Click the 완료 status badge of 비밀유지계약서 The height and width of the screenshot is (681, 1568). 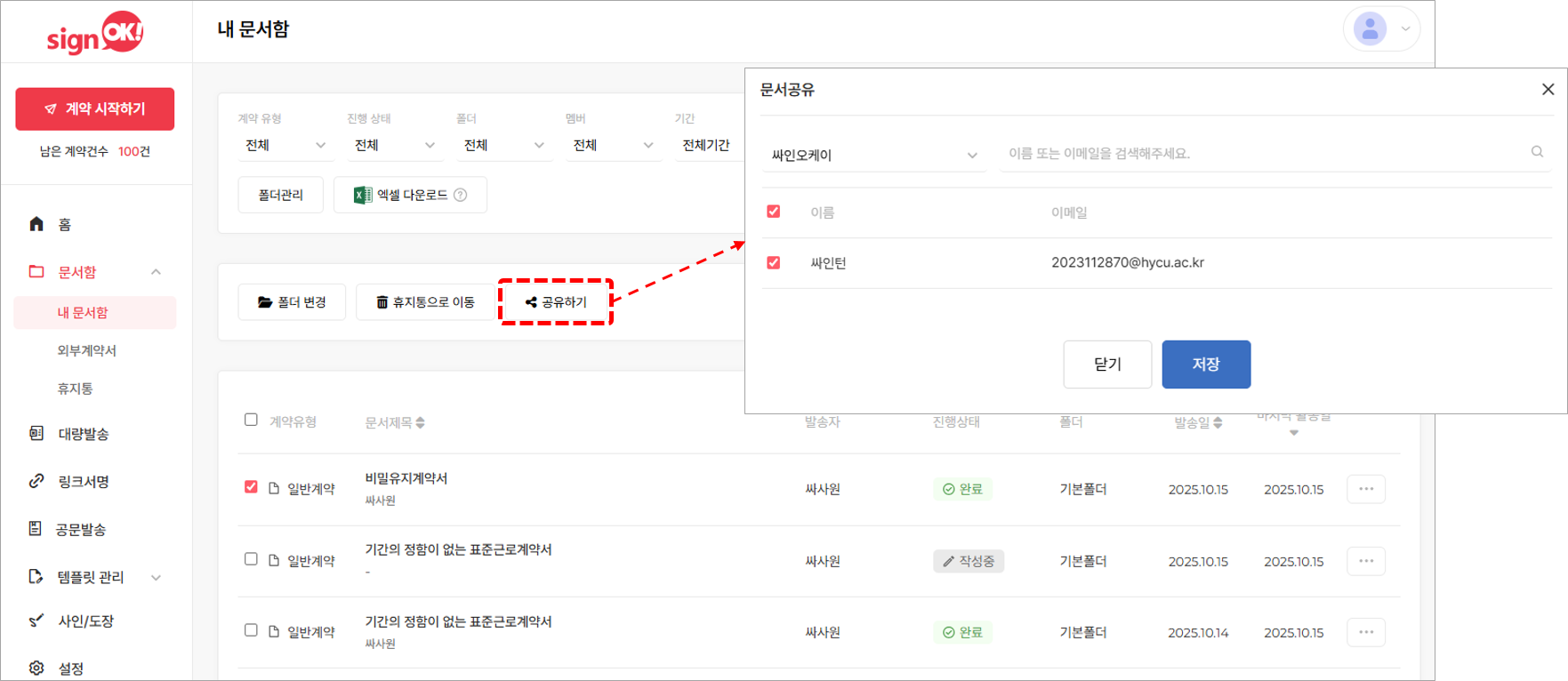(962, 489)
